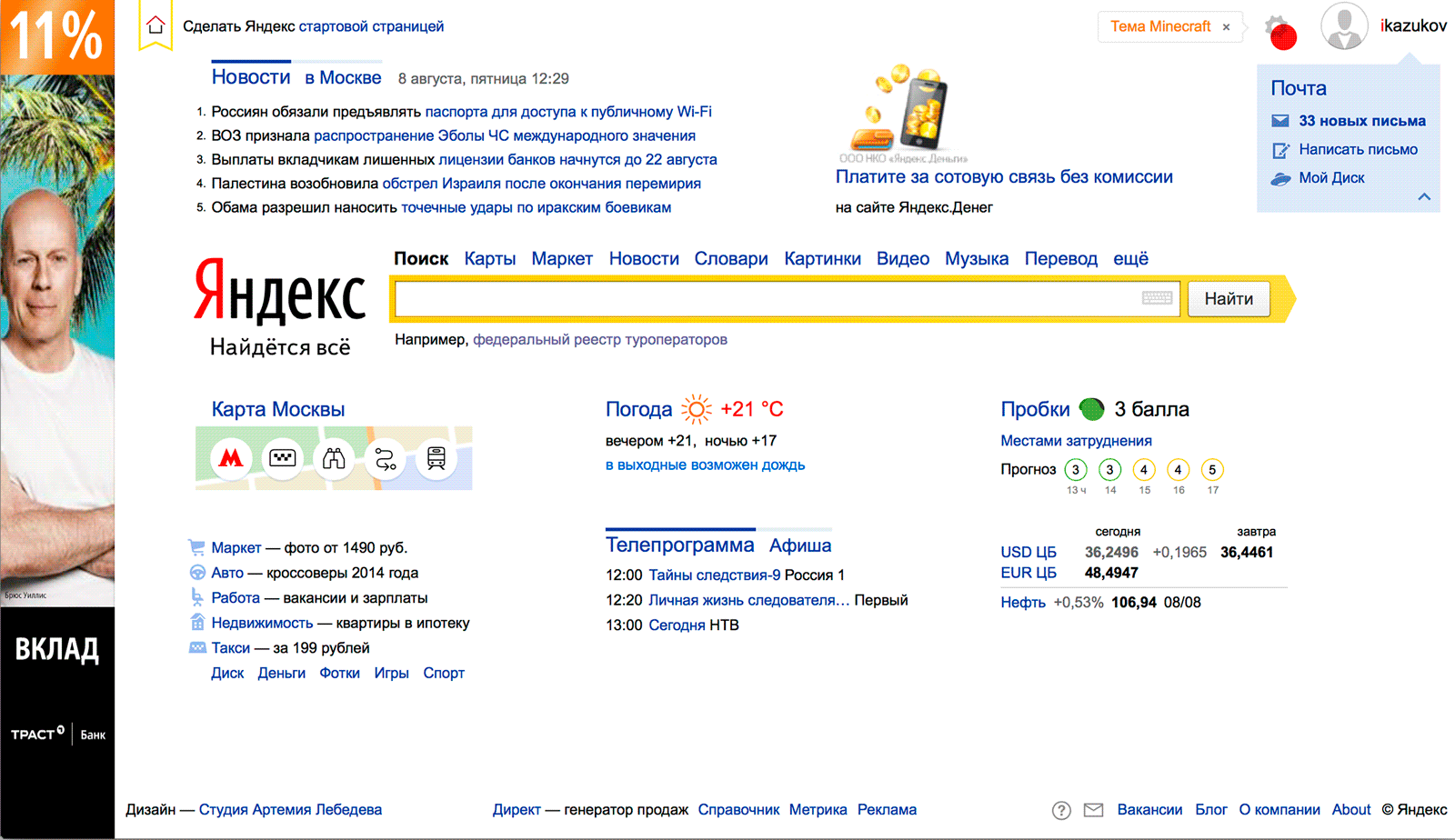This screenshot has width=1455, height=840.
Task: Close the Тема Minecraft theme tag
Action: (x=1226, y=27)
